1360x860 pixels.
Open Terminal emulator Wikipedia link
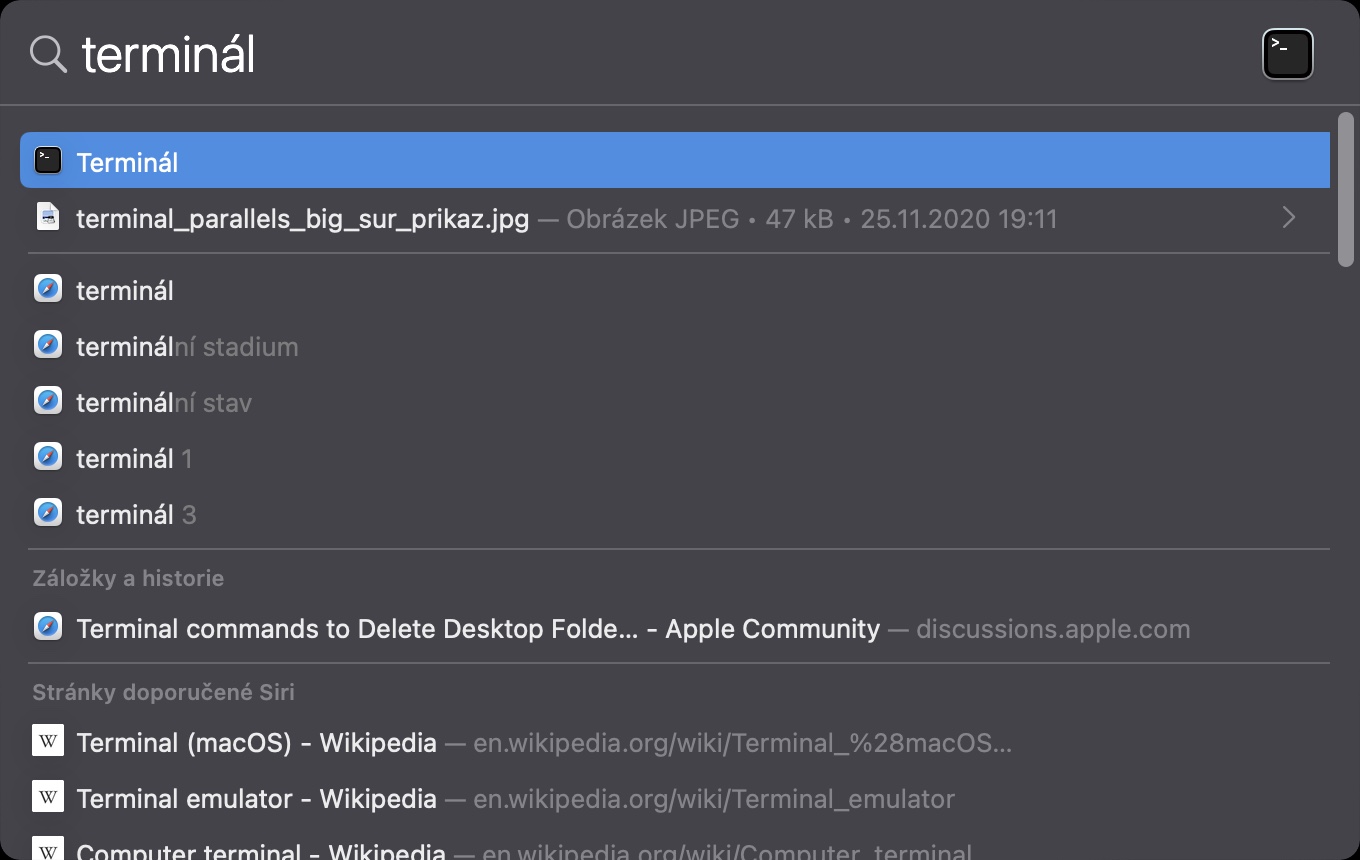(x=256, y=799)
